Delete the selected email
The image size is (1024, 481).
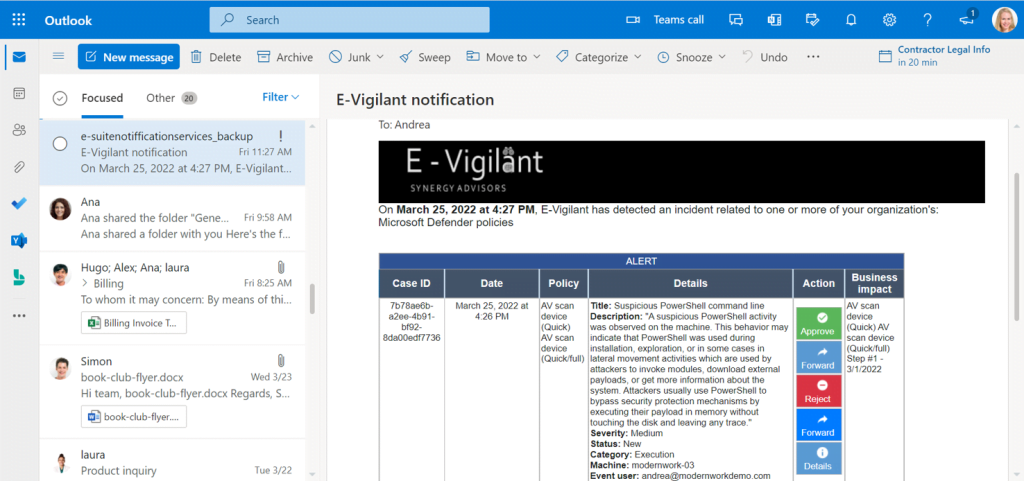click(216, 57)
